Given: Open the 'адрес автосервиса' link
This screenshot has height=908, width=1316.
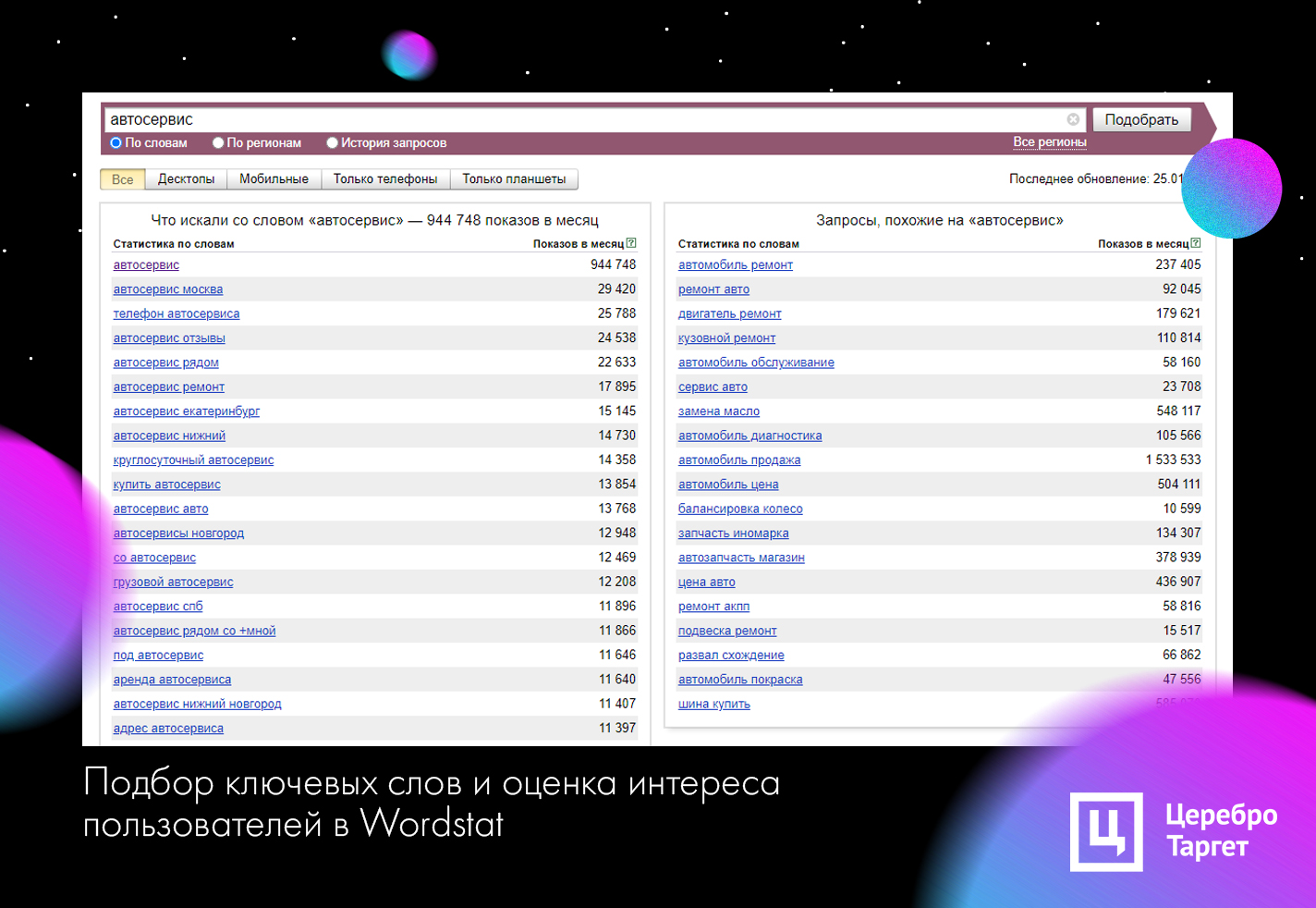Looking at the screenshot, I should point(168,729).
